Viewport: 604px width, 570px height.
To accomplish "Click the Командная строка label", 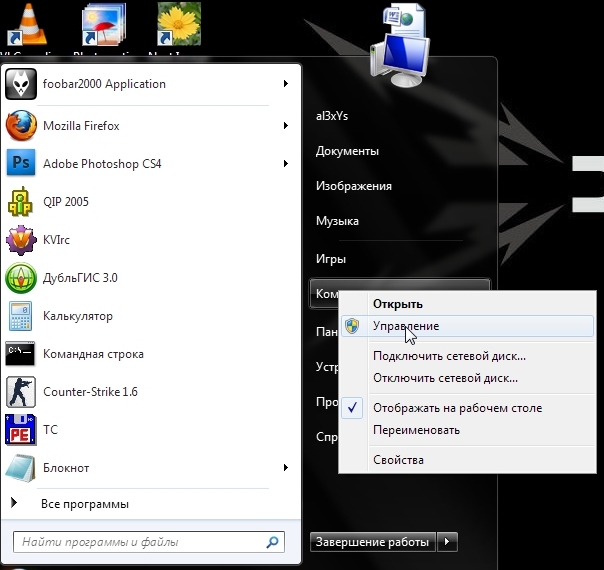I will (x=93, y=354).
